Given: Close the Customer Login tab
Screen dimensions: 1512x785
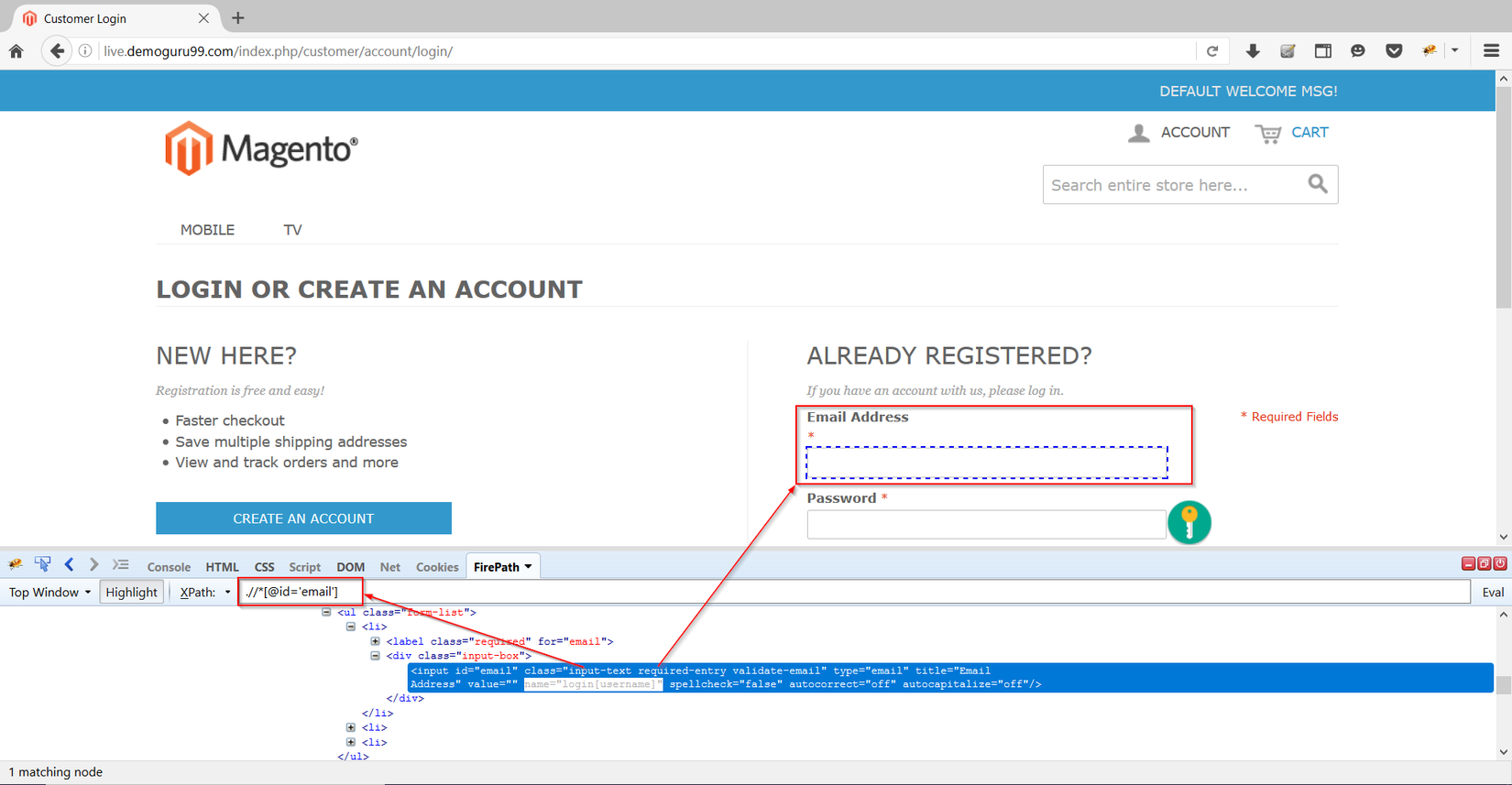Looking at the screenshot, I should [203, 18].
